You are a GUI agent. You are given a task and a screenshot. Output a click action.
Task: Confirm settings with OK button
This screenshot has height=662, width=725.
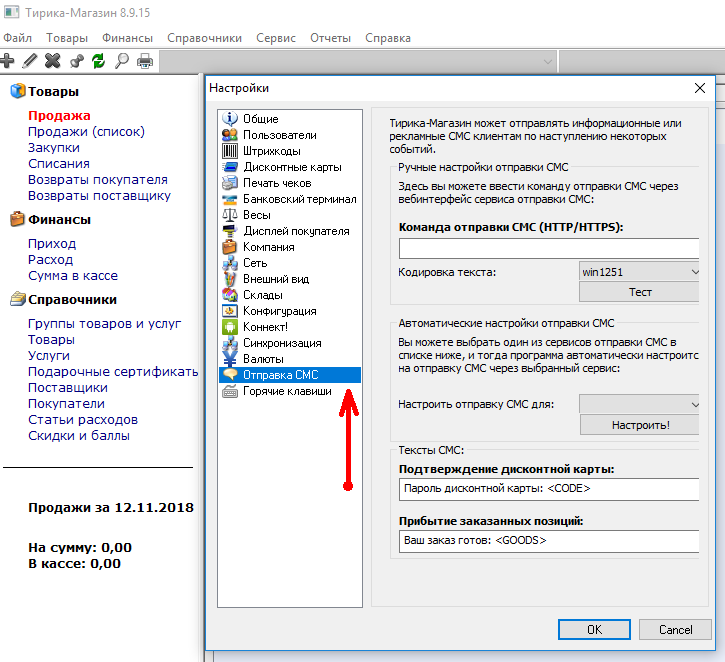(594, 630)
